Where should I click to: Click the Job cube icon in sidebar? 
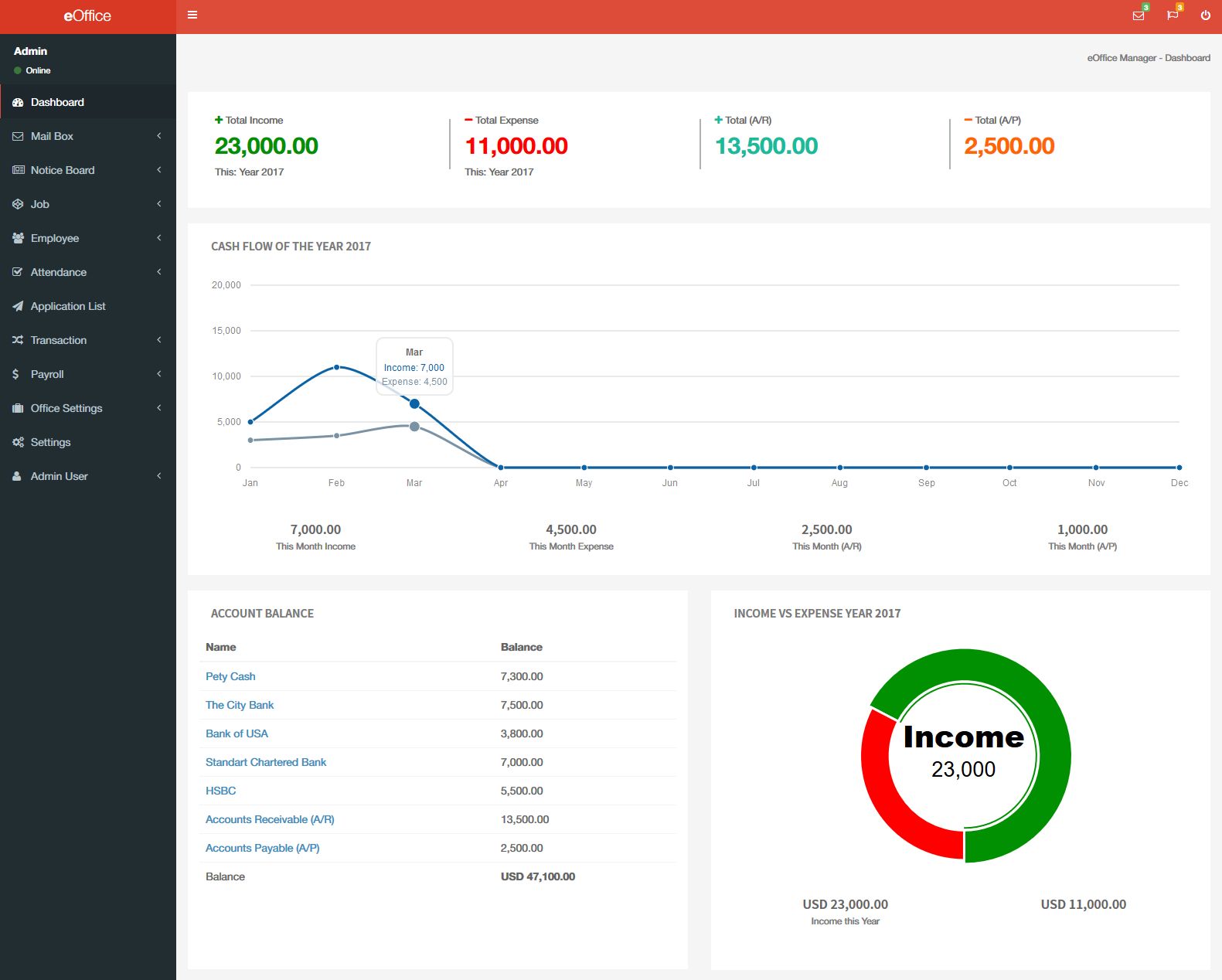pos(18,204)
